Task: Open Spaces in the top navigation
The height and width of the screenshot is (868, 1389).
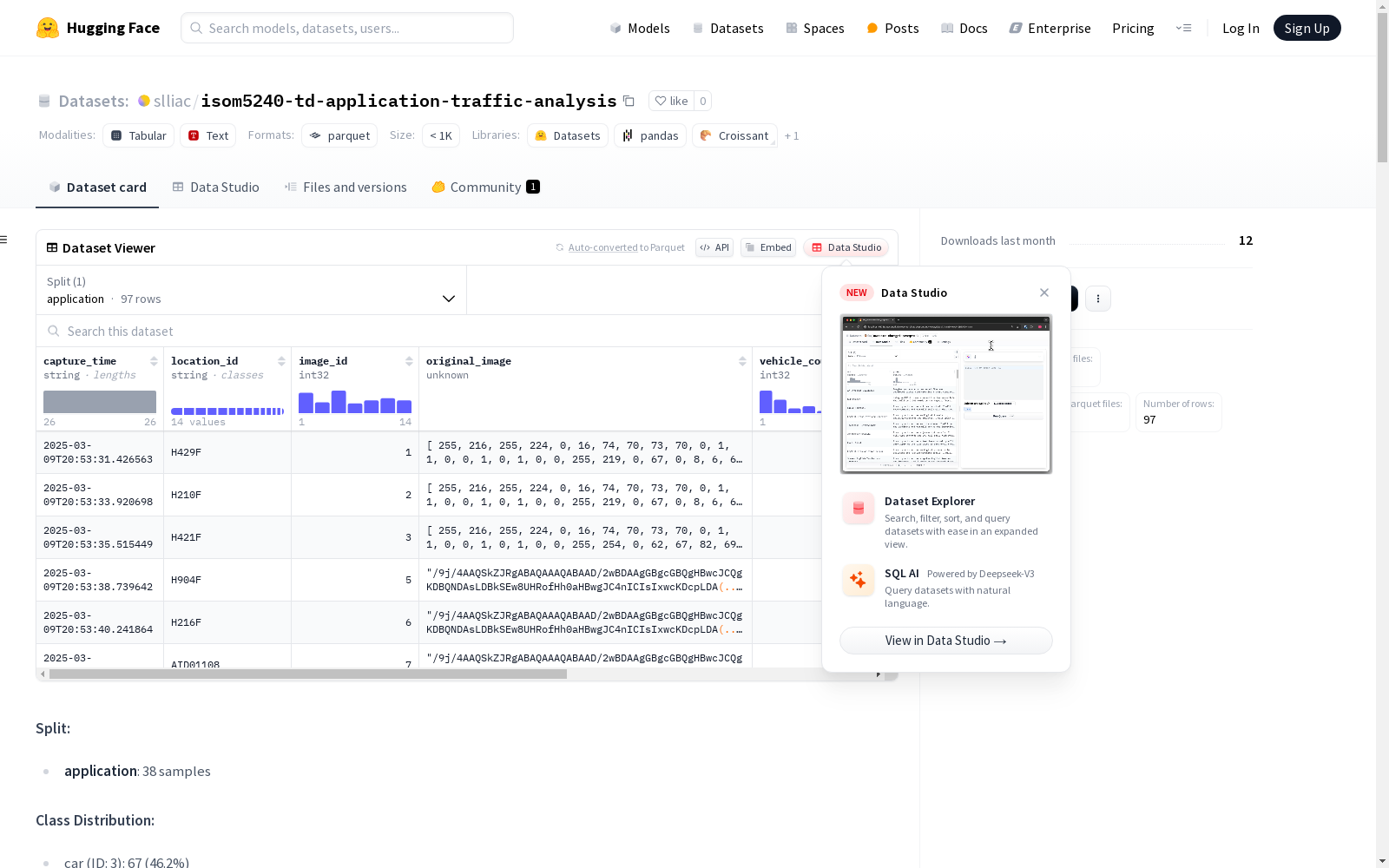Action: (x=815, y=28)
